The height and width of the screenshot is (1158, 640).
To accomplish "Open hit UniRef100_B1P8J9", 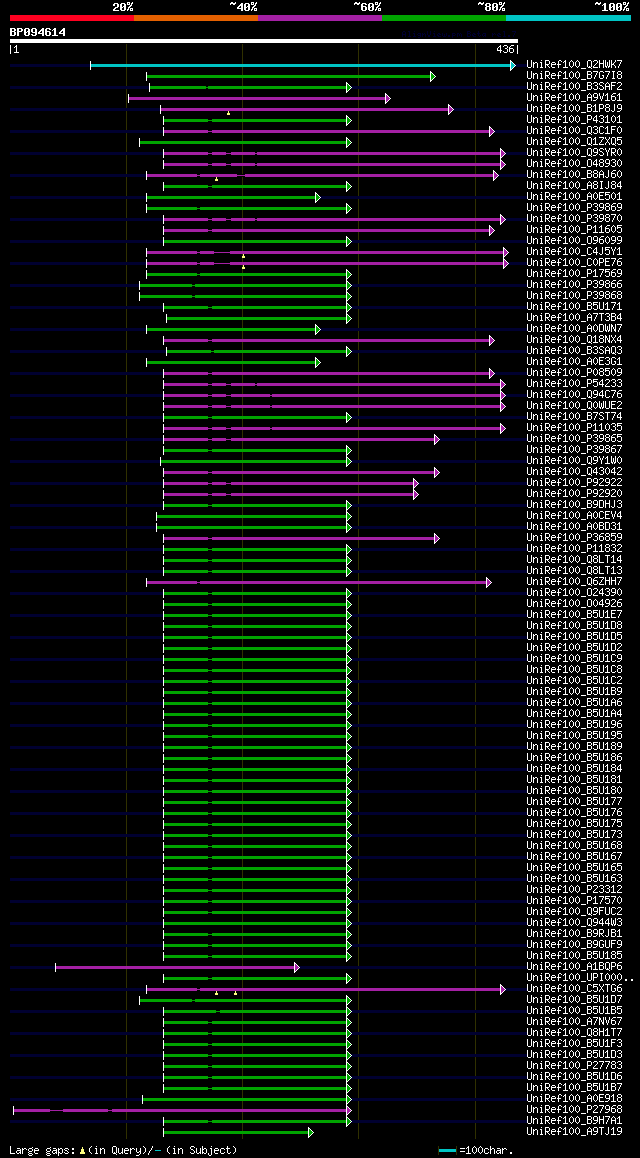I will pyautogui.click(x=574, y=109).
